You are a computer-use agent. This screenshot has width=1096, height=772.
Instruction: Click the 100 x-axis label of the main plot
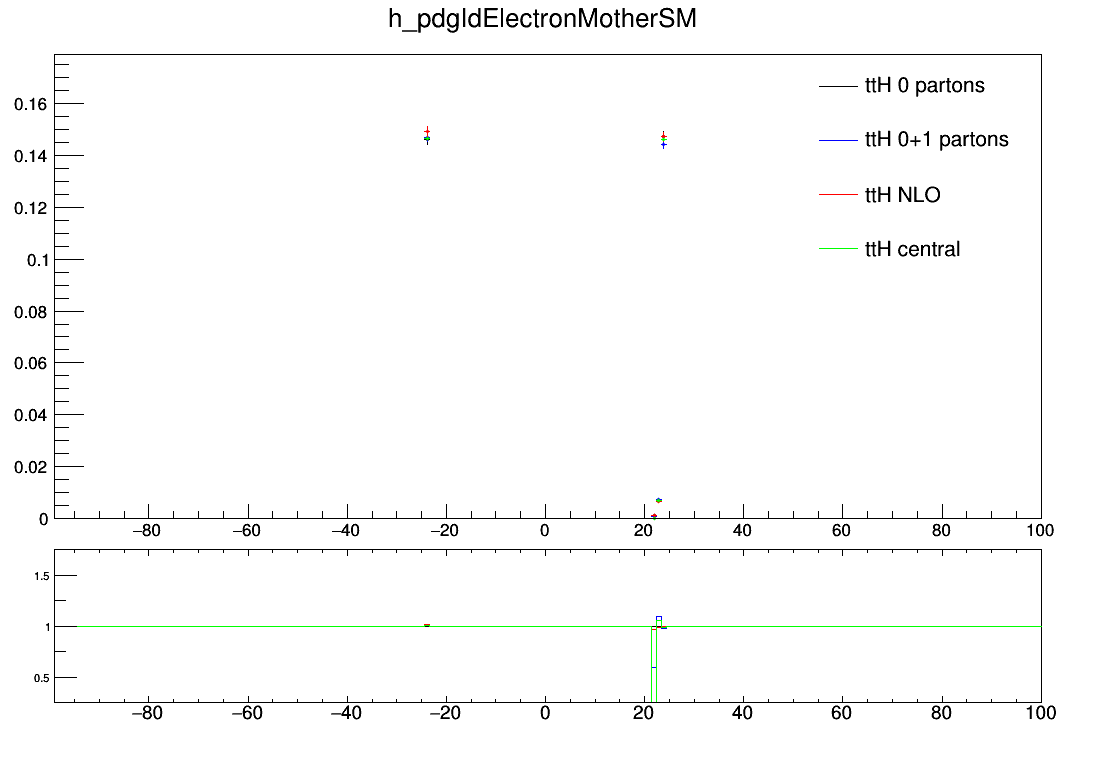click(1040, 531)
